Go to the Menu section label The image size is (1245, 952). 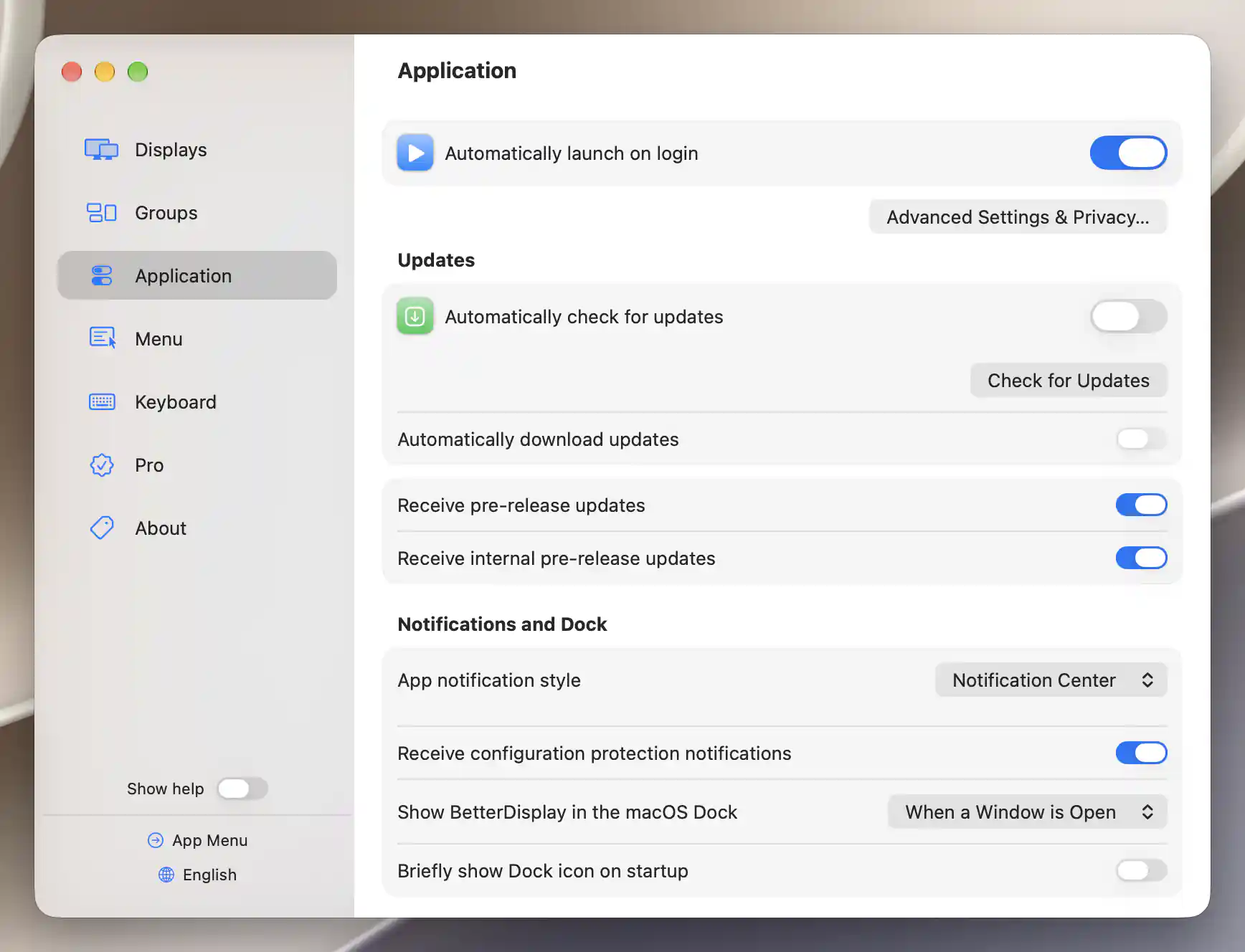coord(158,339)
